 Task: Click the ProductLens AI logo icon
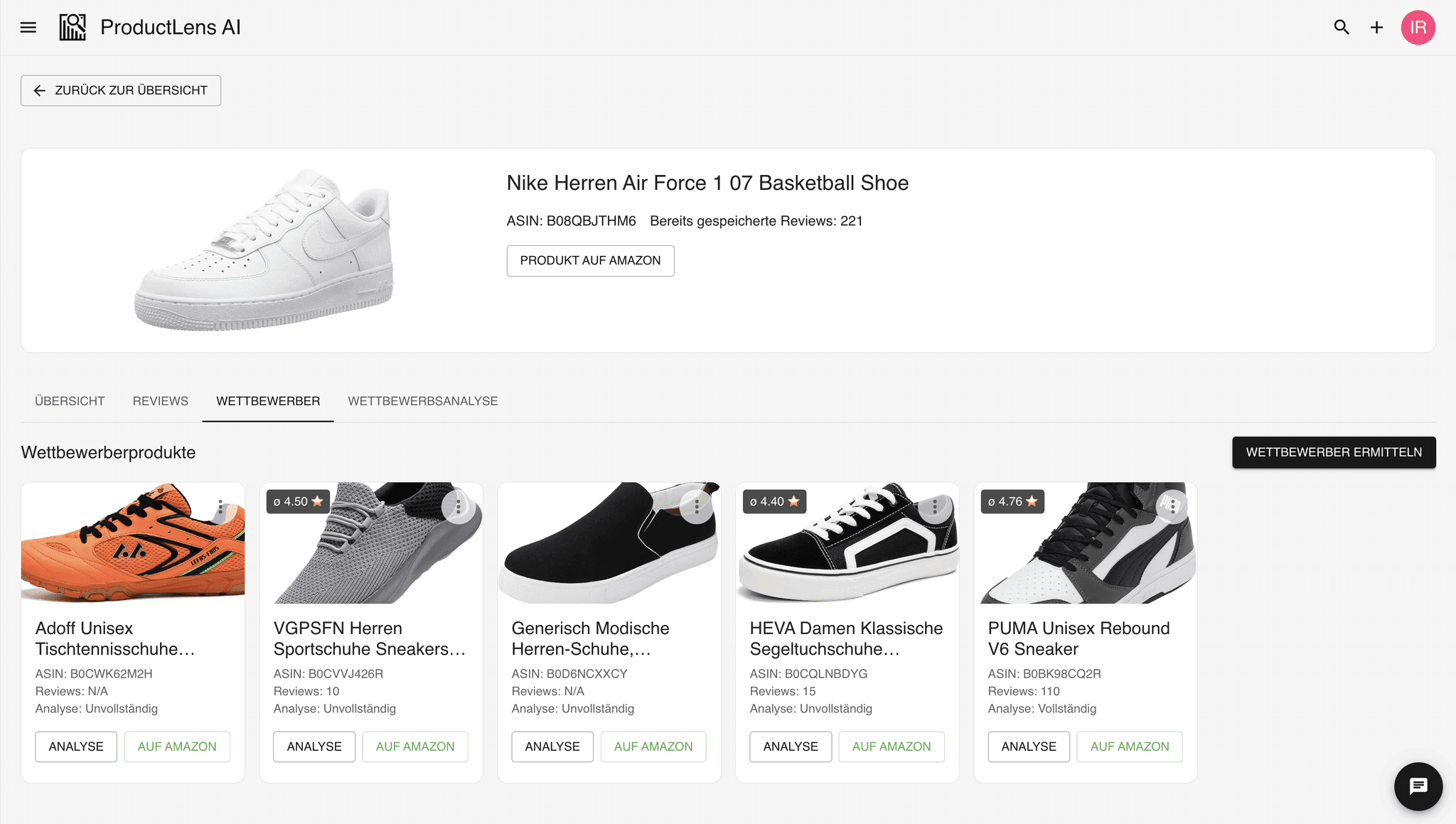[x=73, y=27]
